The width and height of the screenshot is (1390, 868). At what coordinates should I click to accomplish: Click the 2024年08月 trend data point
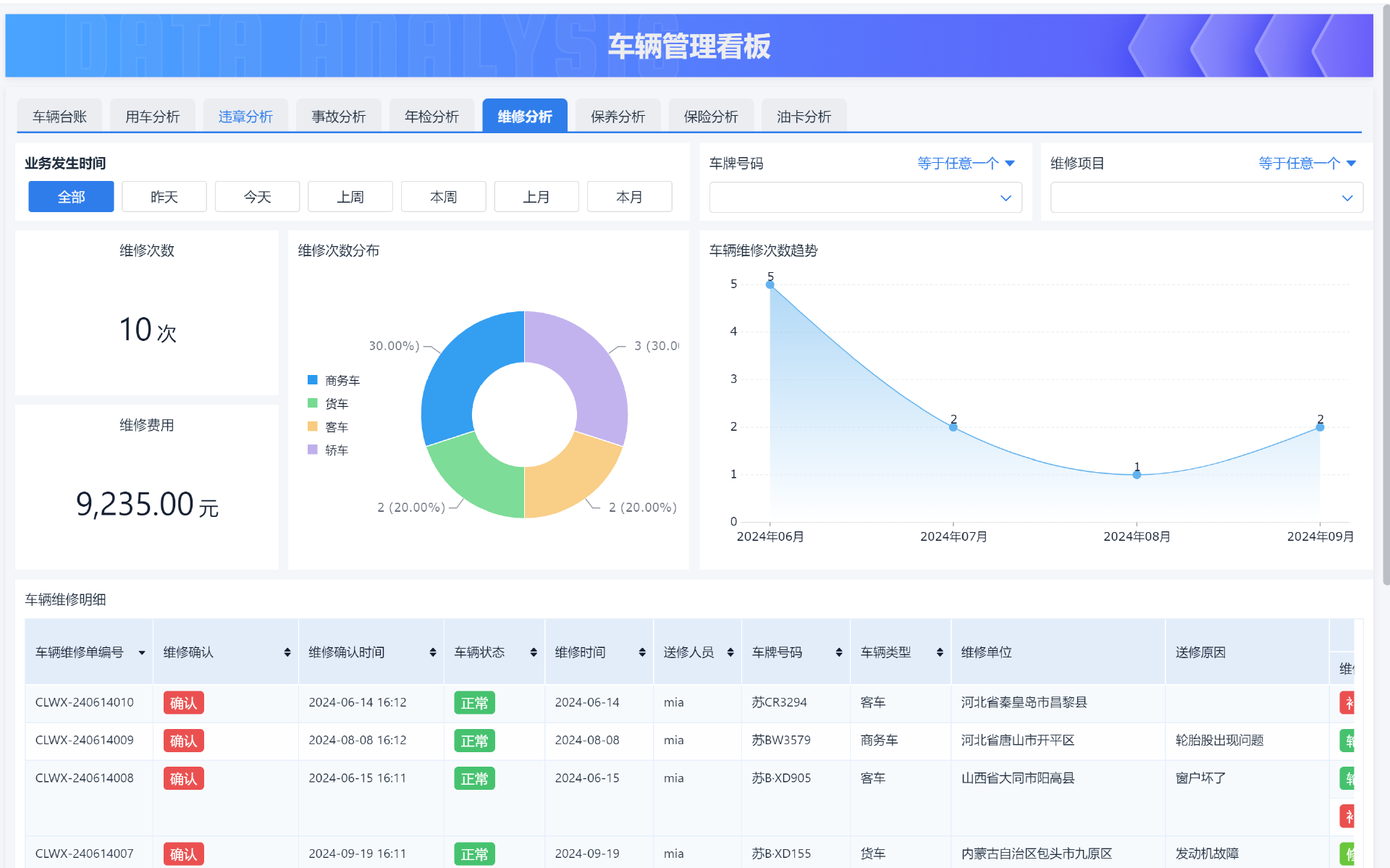(1137, 475)
